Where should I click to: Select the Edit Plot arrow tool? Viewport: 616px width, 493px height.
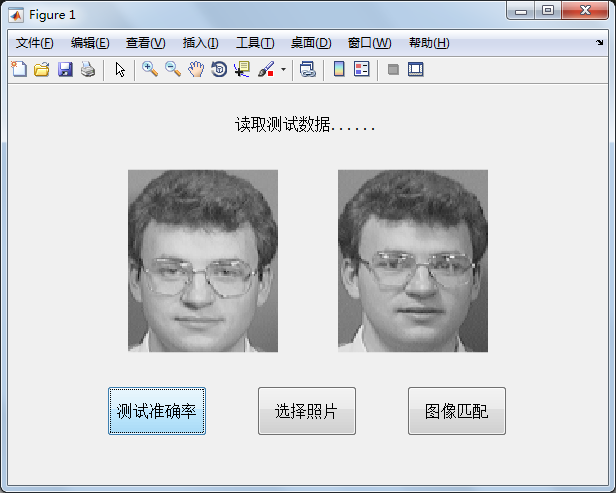tap(120, 70)
